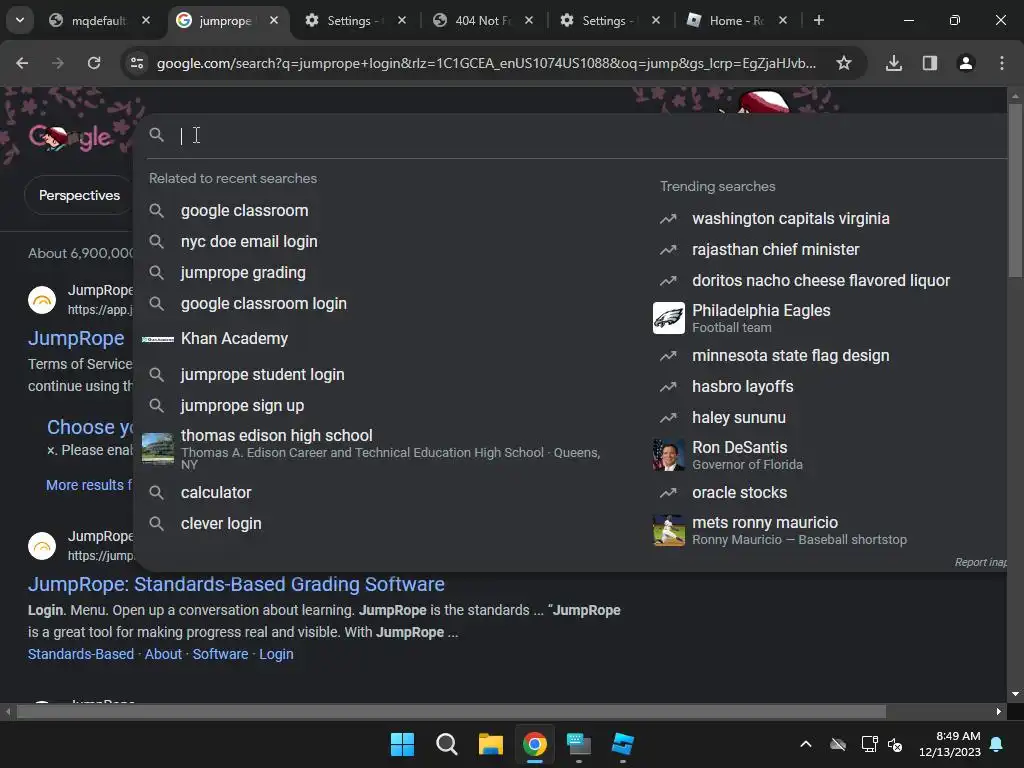
Task: Open the Login sitelink
Action: tap(276, 654)
